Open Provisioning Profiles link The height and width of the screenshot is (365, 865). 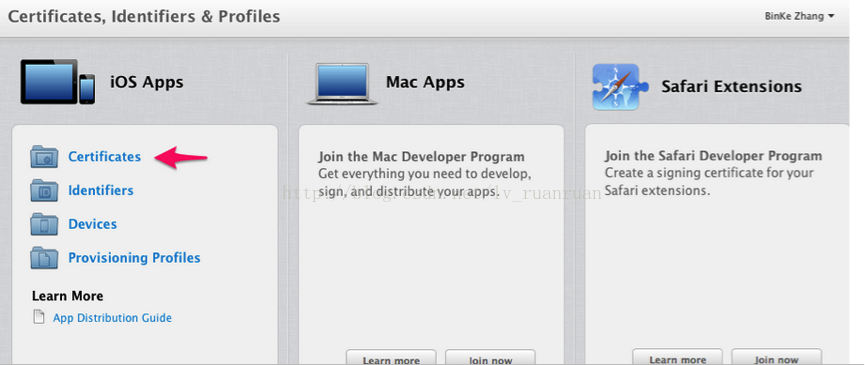134,258
